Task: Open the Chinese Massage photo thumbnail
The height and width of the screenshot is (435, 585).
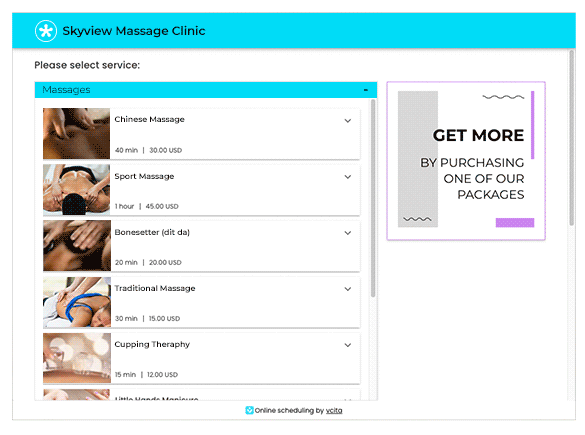Action: [x=76, y=134]
